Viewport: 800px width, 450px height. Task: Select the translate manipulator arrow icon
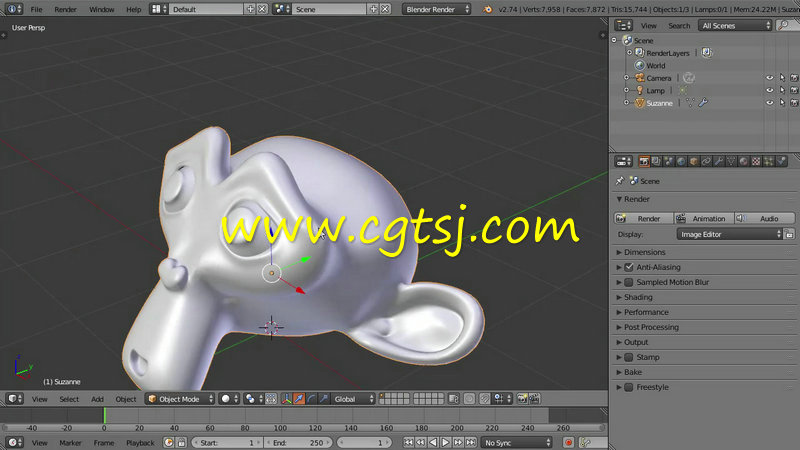299,399
